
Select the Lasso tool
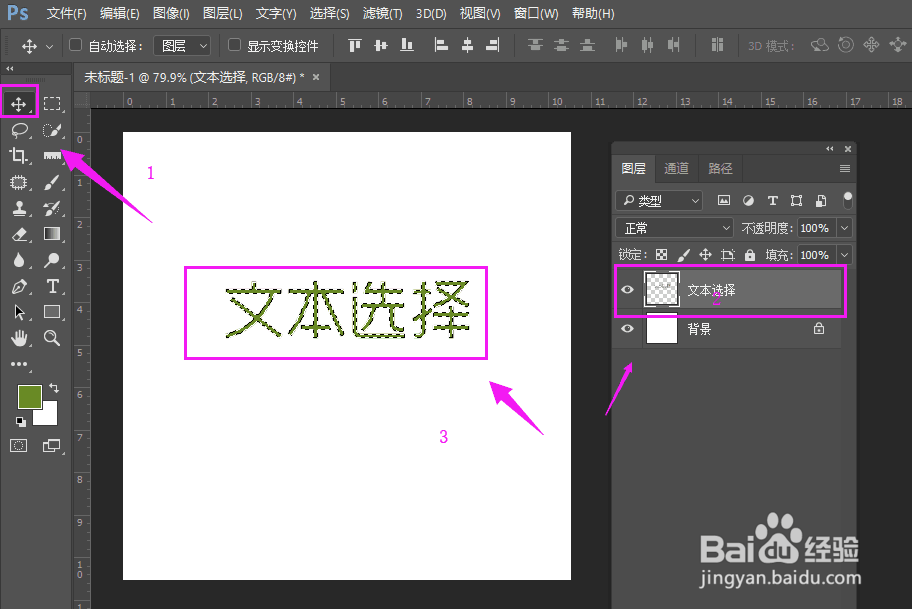point(19,130)
